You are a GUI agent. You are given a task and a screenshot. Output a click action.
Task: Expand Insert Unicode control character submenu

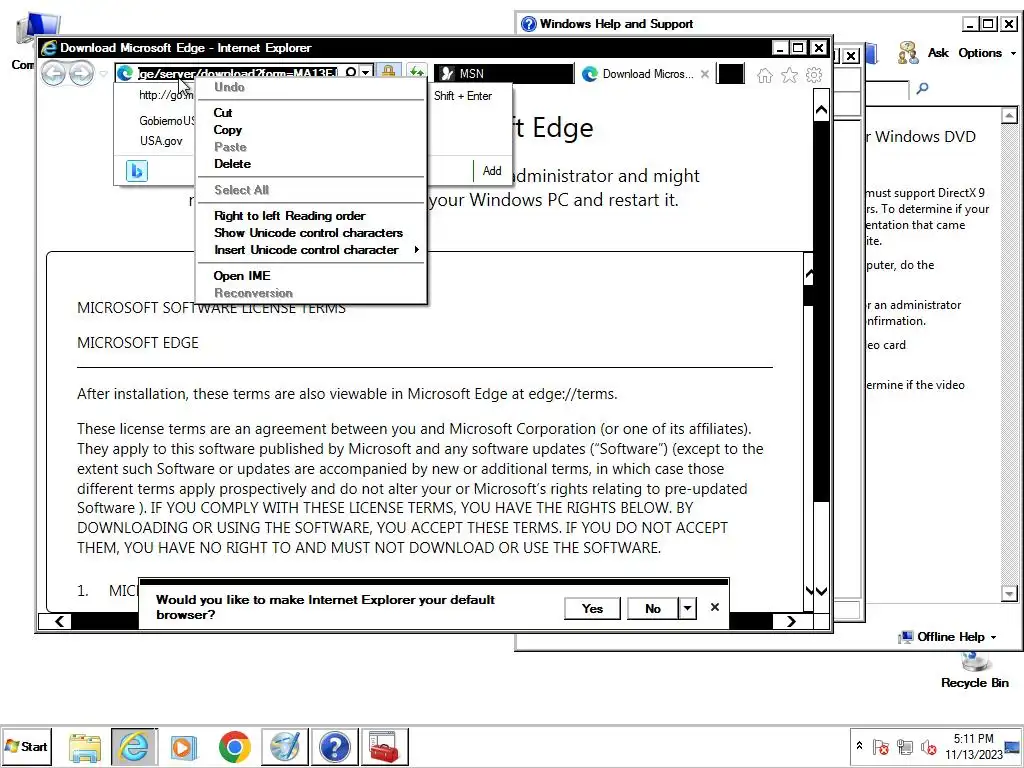tap(311, 249)
